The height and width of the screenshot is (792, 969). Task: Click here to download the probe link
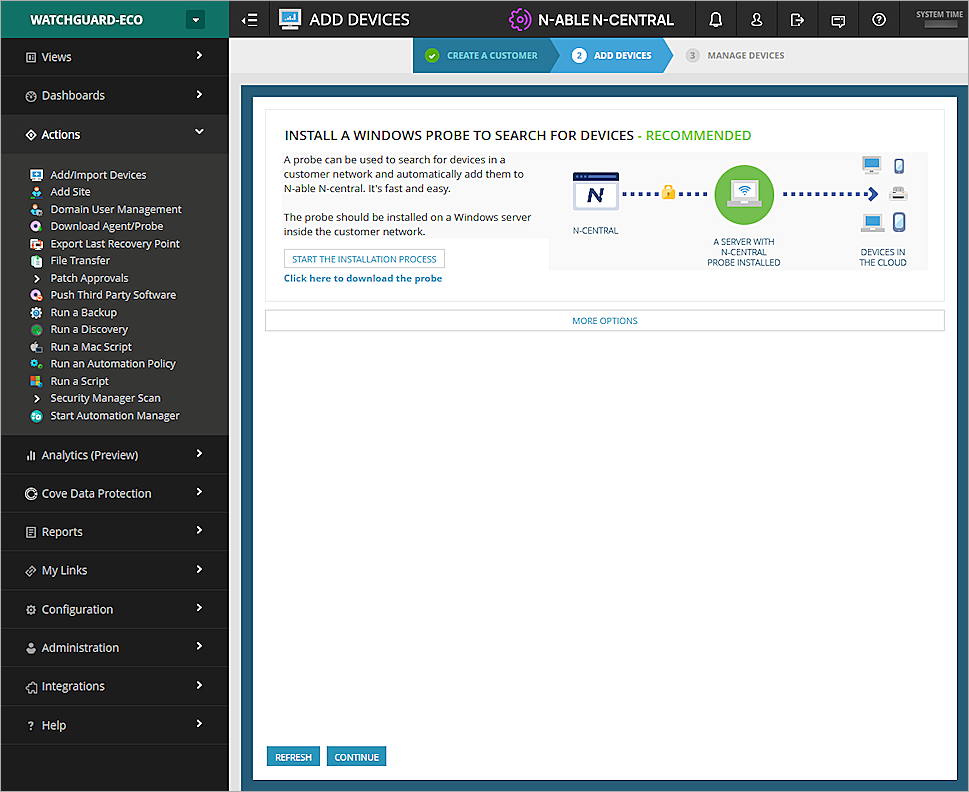coord(363,278)
